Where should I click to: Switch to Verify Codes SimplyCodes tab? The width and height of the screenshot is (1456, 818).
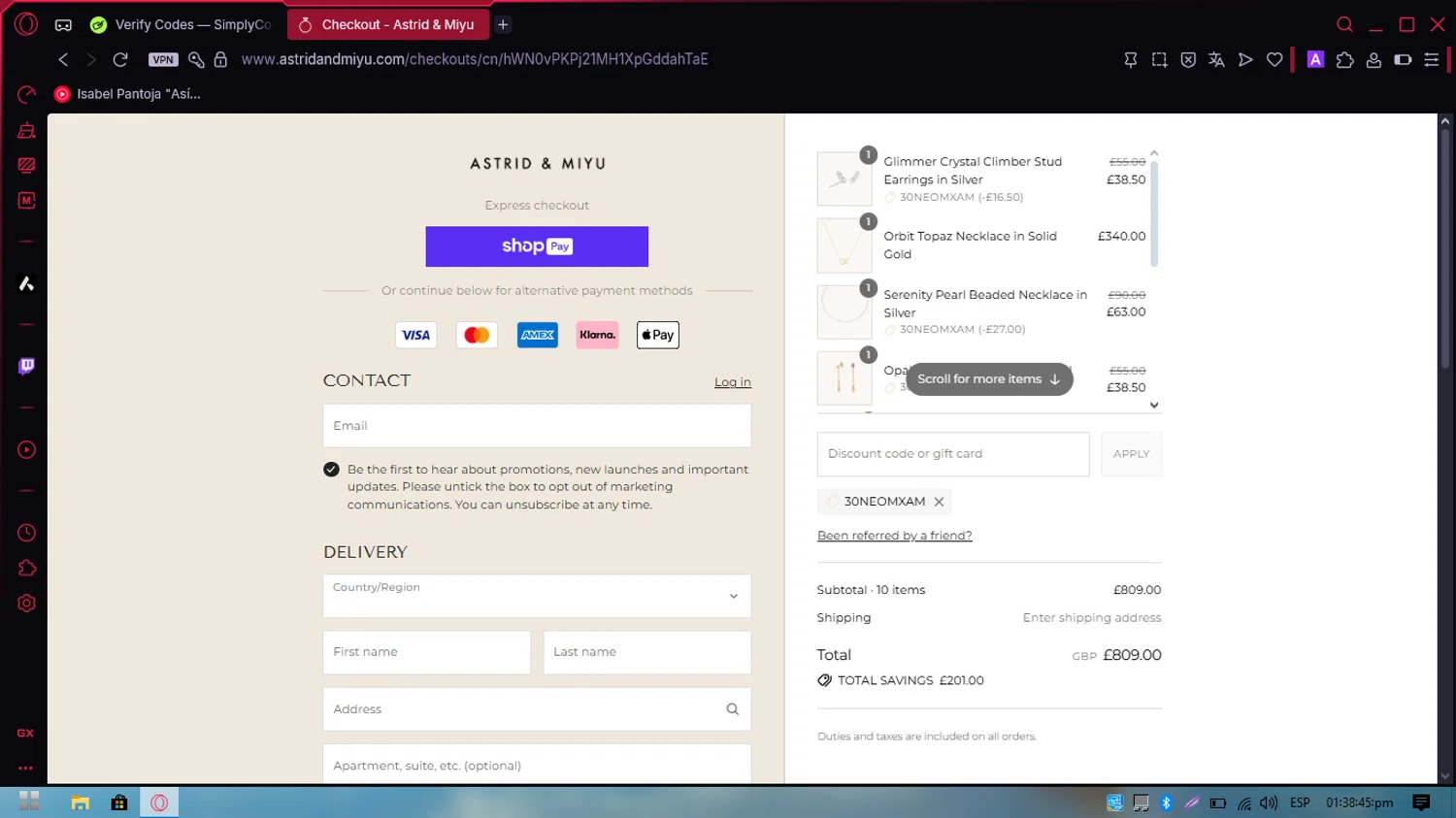pyautogui.click(x=182, y=24)
